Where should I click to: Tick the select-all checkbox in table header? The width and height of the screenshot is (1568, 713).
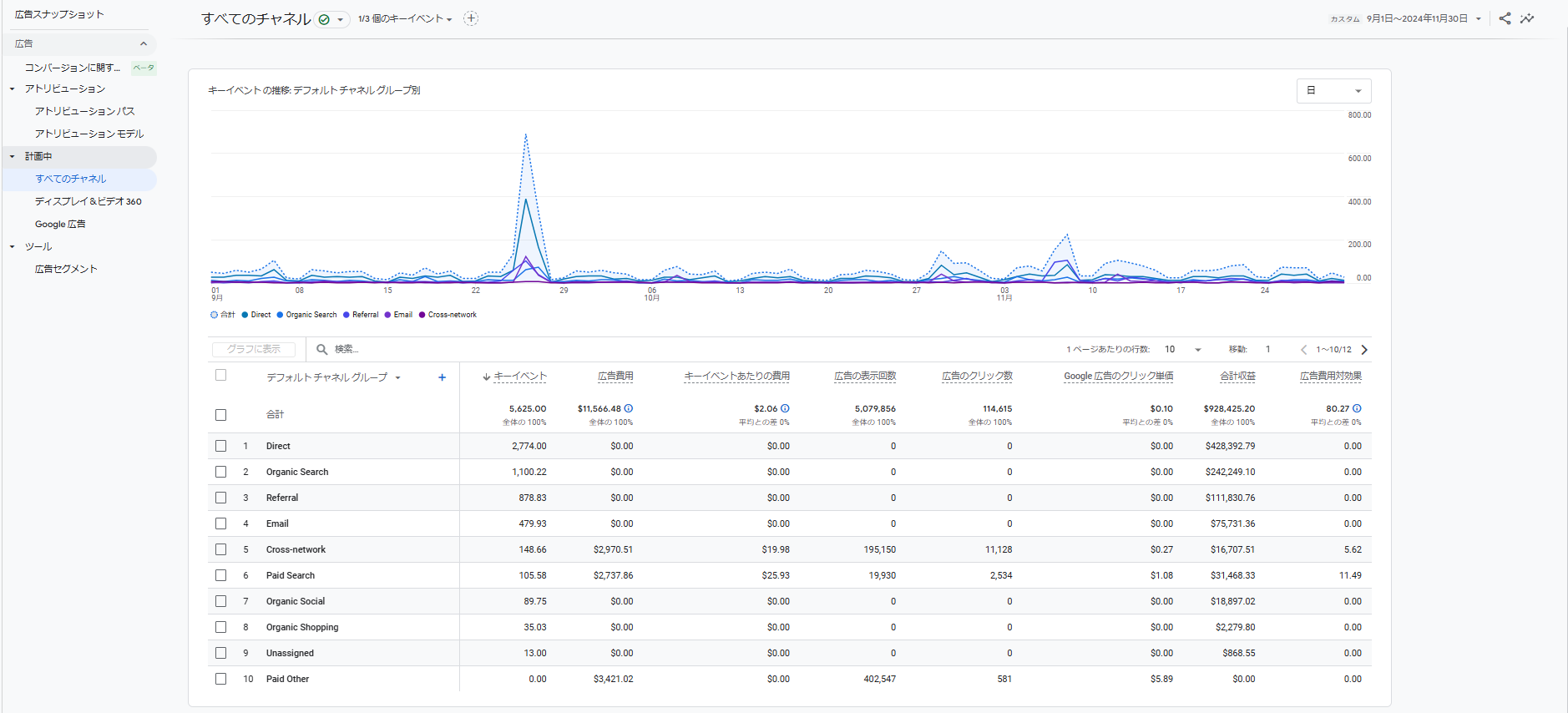(x=220, y=375)
